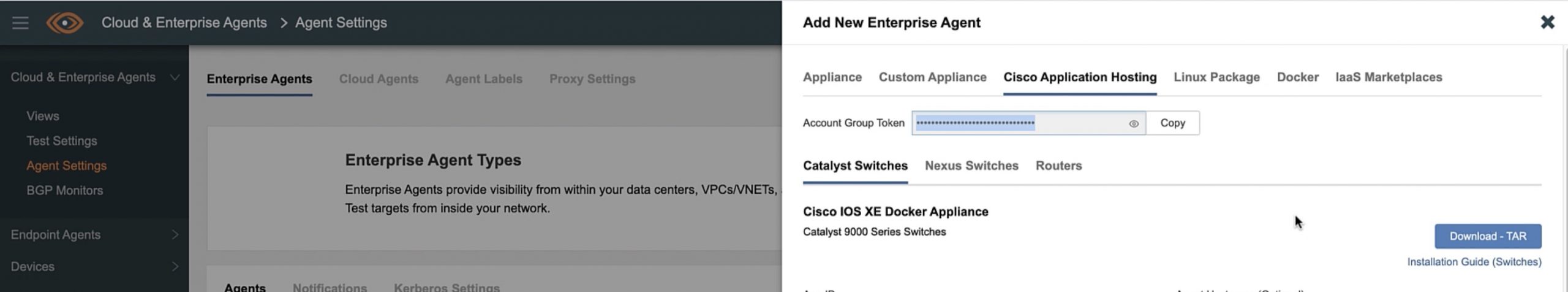Reveal the Account Group Token with eye icon
Screen dimensions: 1568x292
(1134, 123)
